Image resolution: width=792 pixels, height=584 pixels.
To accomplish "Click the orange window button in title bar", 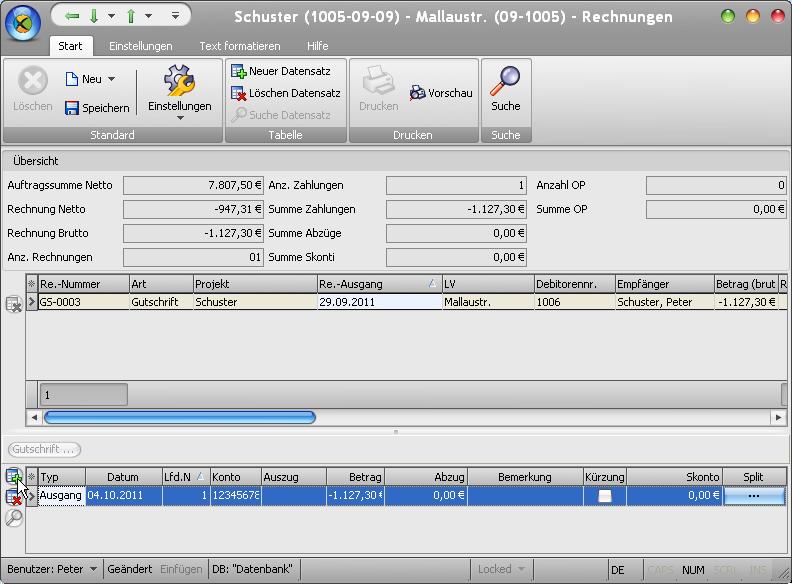I will [753, 16].
